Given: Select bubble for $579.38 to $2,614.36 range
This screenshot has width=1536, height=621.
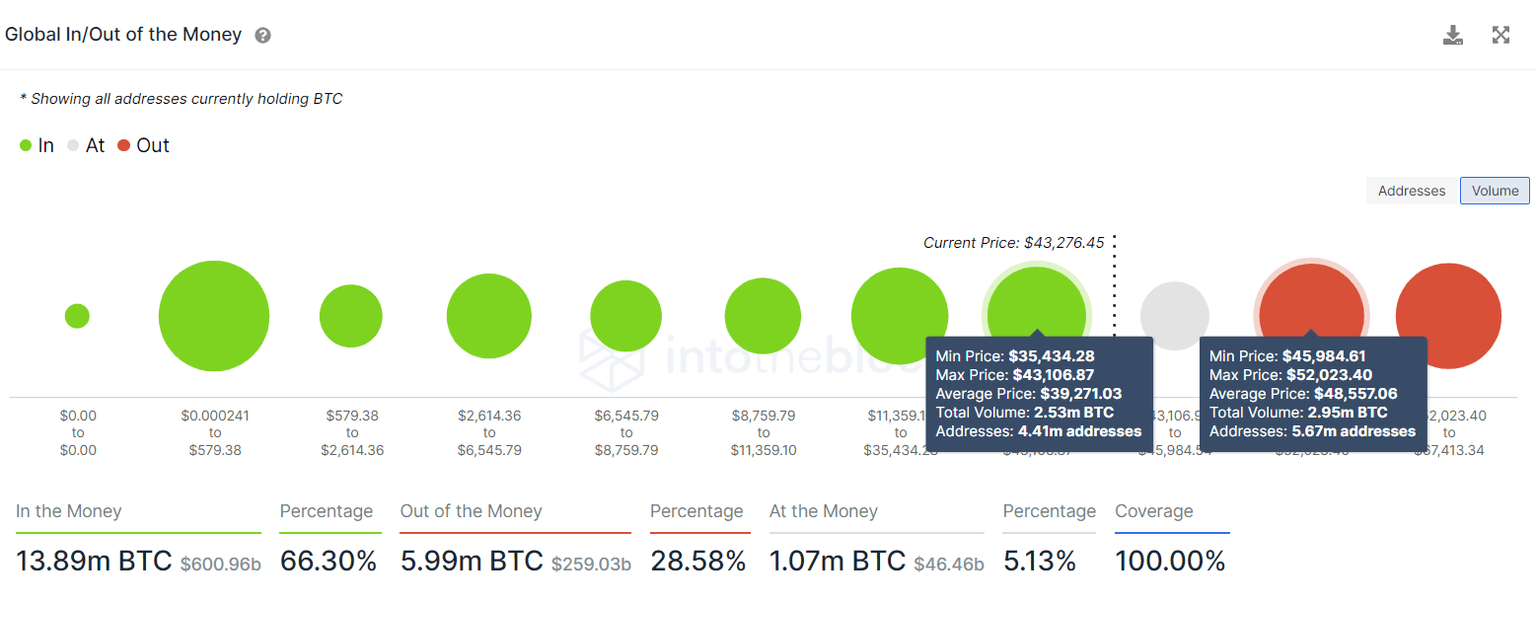Looking at the screenshot, I should (x=351, y=316).
